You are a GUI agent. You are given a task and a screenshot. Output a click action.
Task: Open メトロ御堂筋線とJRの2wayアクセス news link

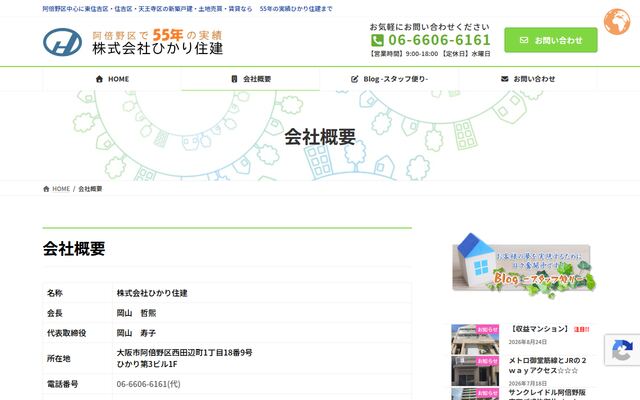(547, 365)
